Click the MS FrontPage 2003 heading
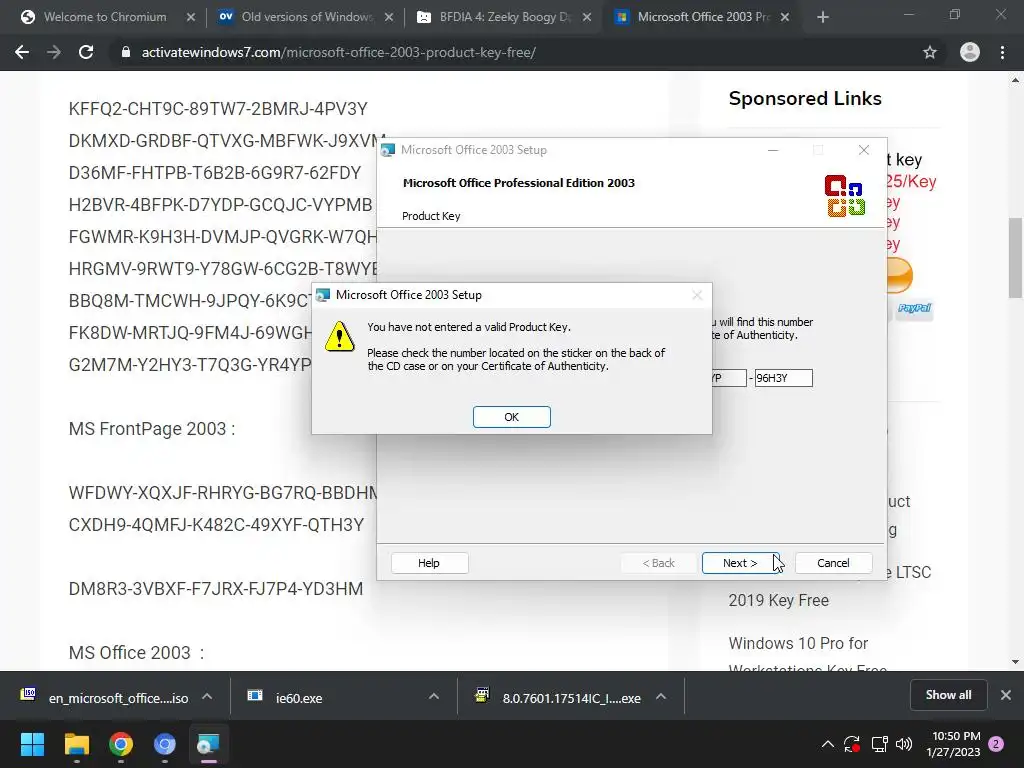This screenshot has height=768, width=1024. coord(152,428)
